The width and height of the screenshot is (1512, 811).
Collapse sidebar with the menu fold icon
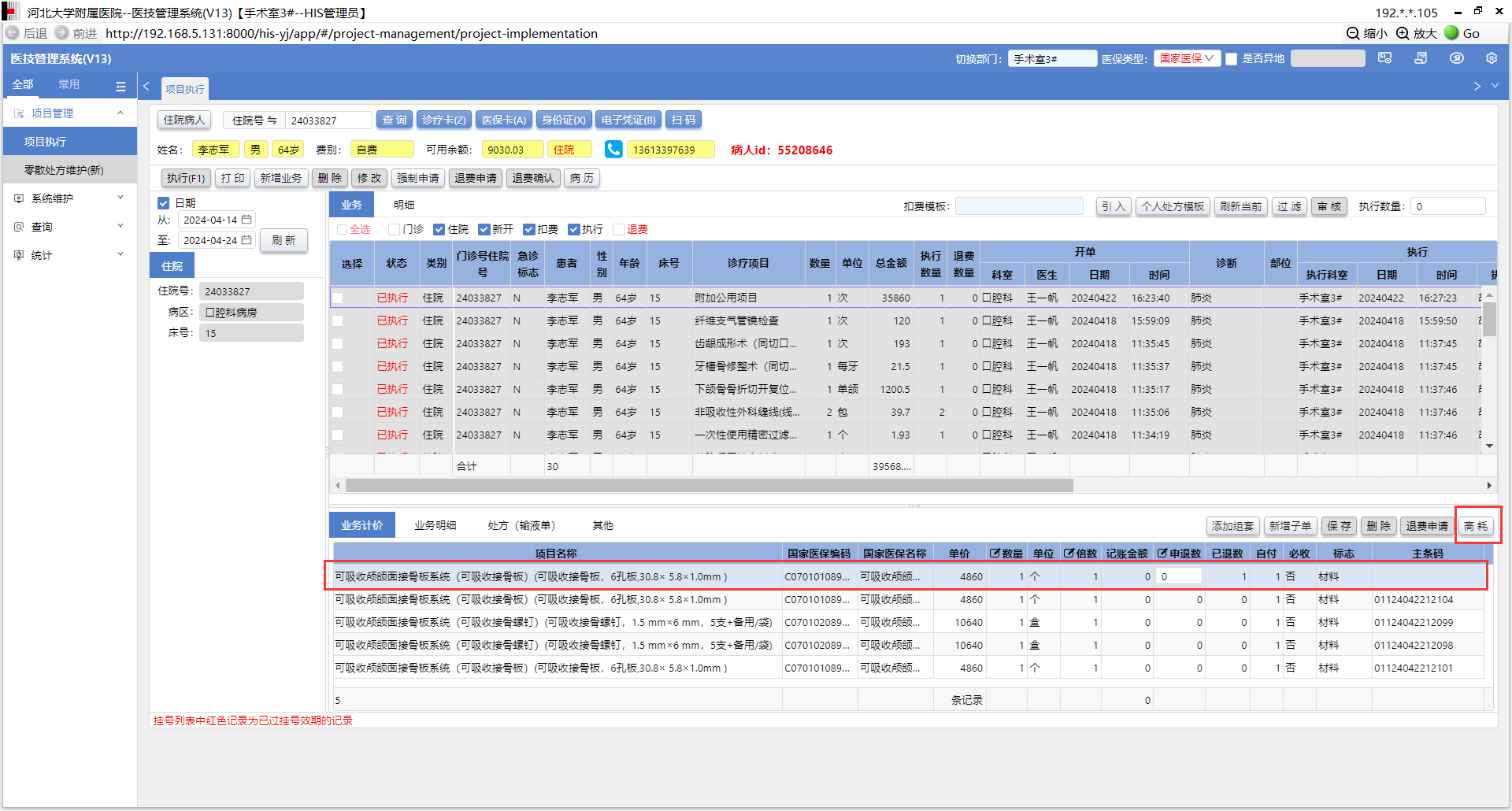(120, 86)
